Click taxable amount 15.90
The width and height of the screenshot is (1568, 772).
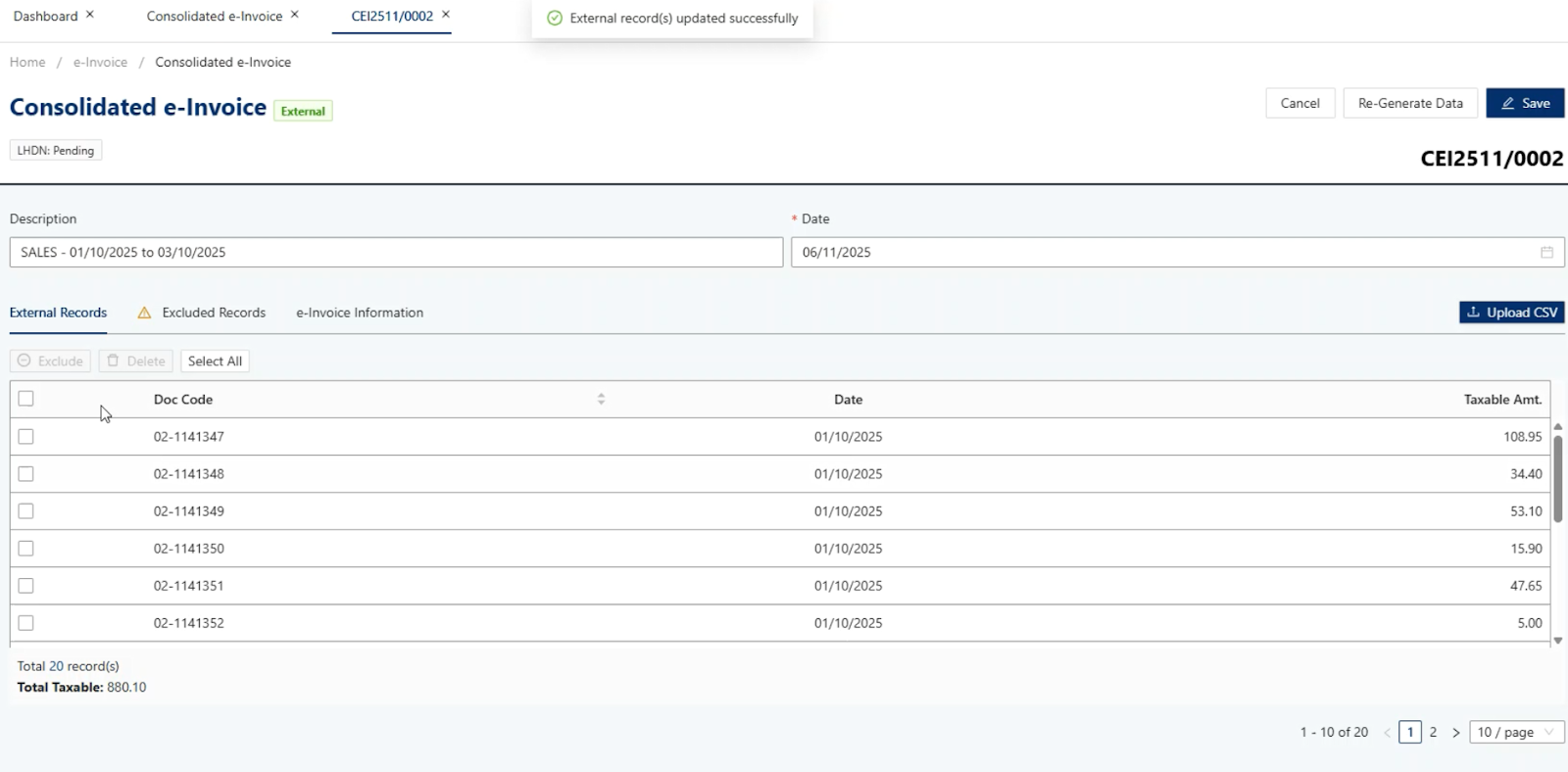1526,549
